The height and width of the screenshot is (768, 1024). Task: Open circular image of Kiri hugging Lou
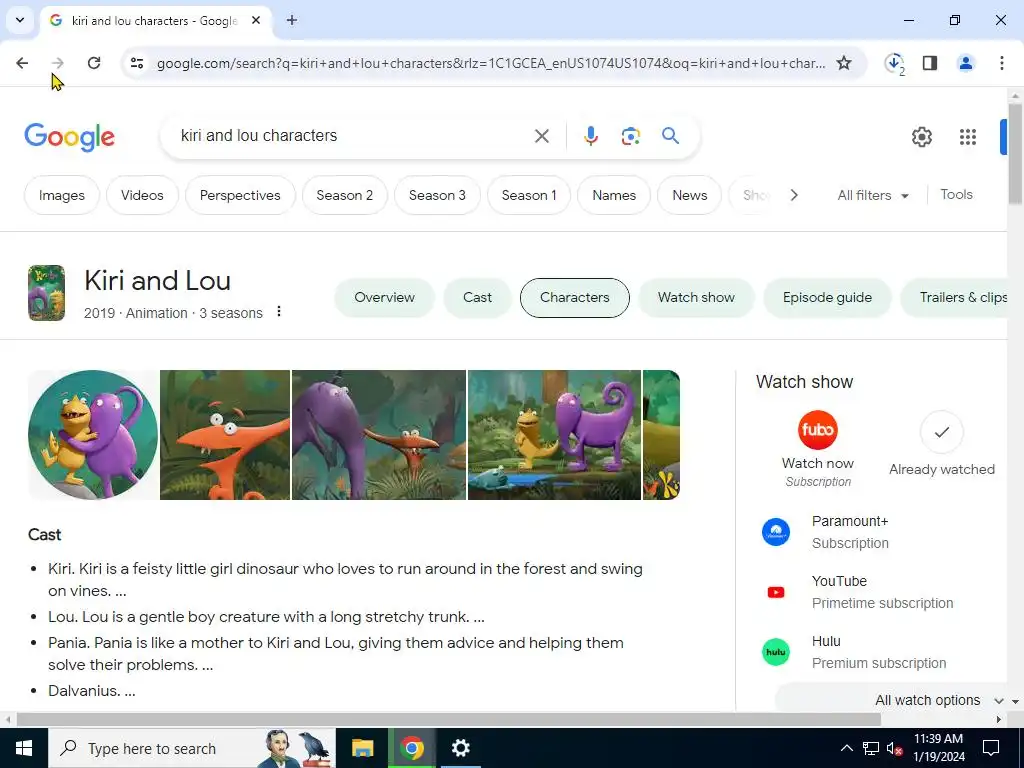(93, 435)
